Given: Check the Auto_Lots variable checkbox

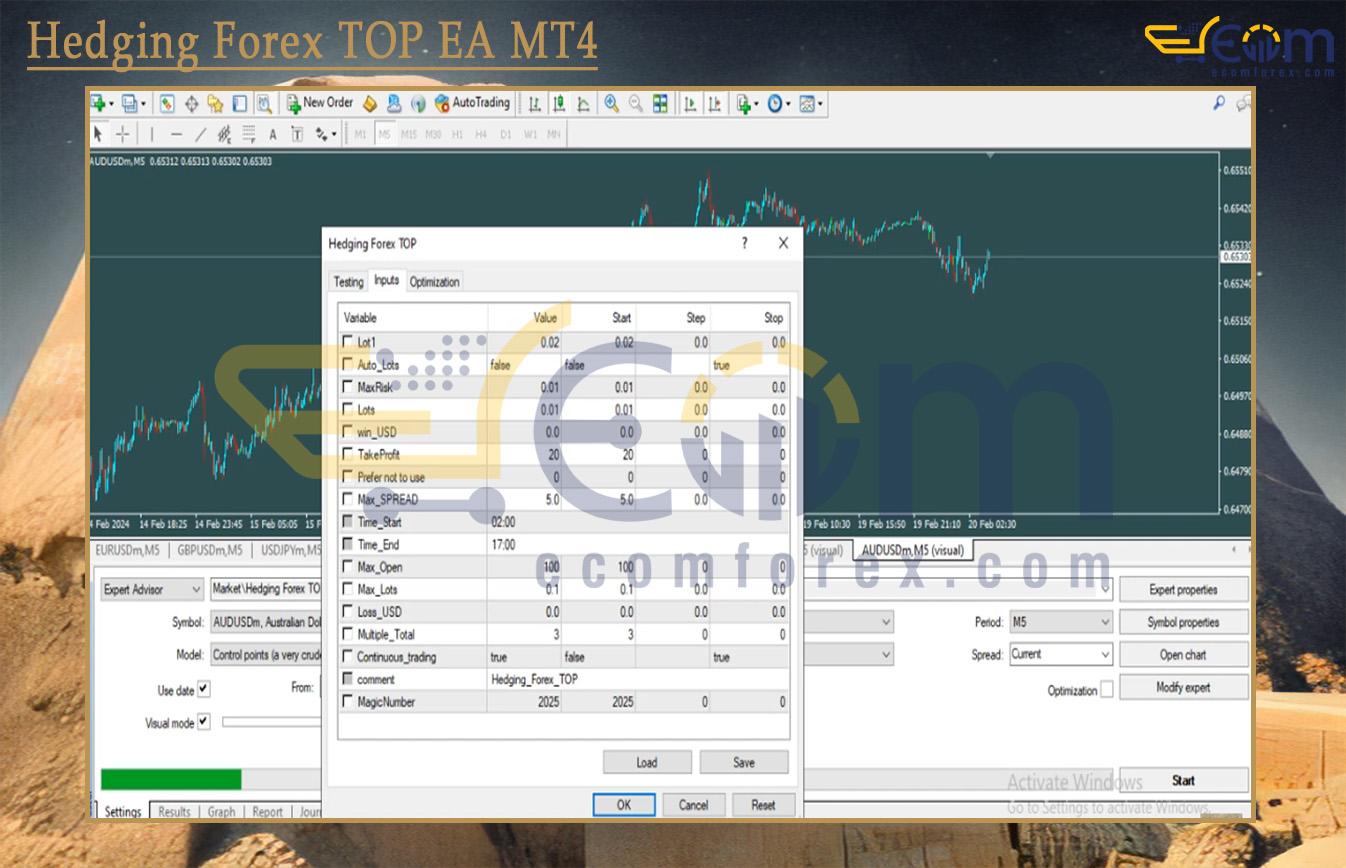Looking at the screenshot, I should point(348,365).
